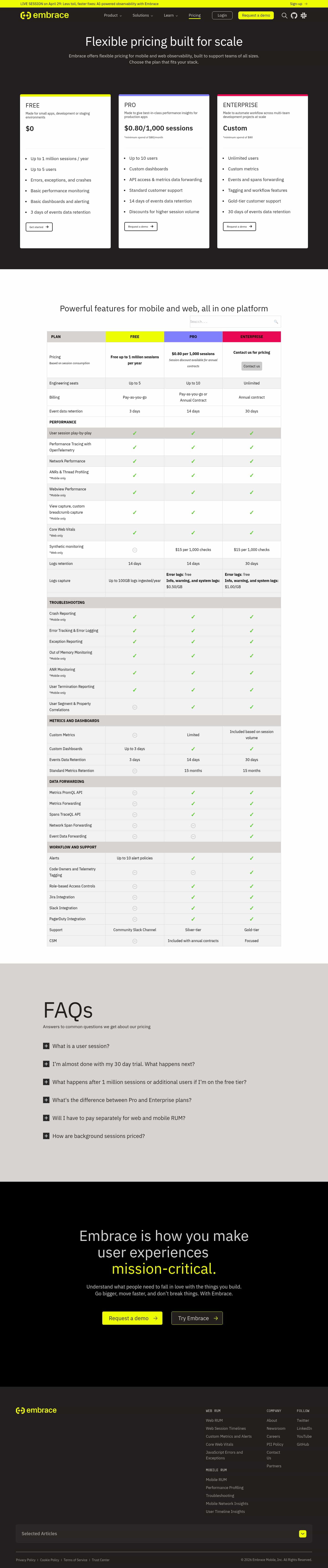Viewport: 328px width, 1568px height.
Task: Open the Product dropdown menu
Action: point(113,15)
